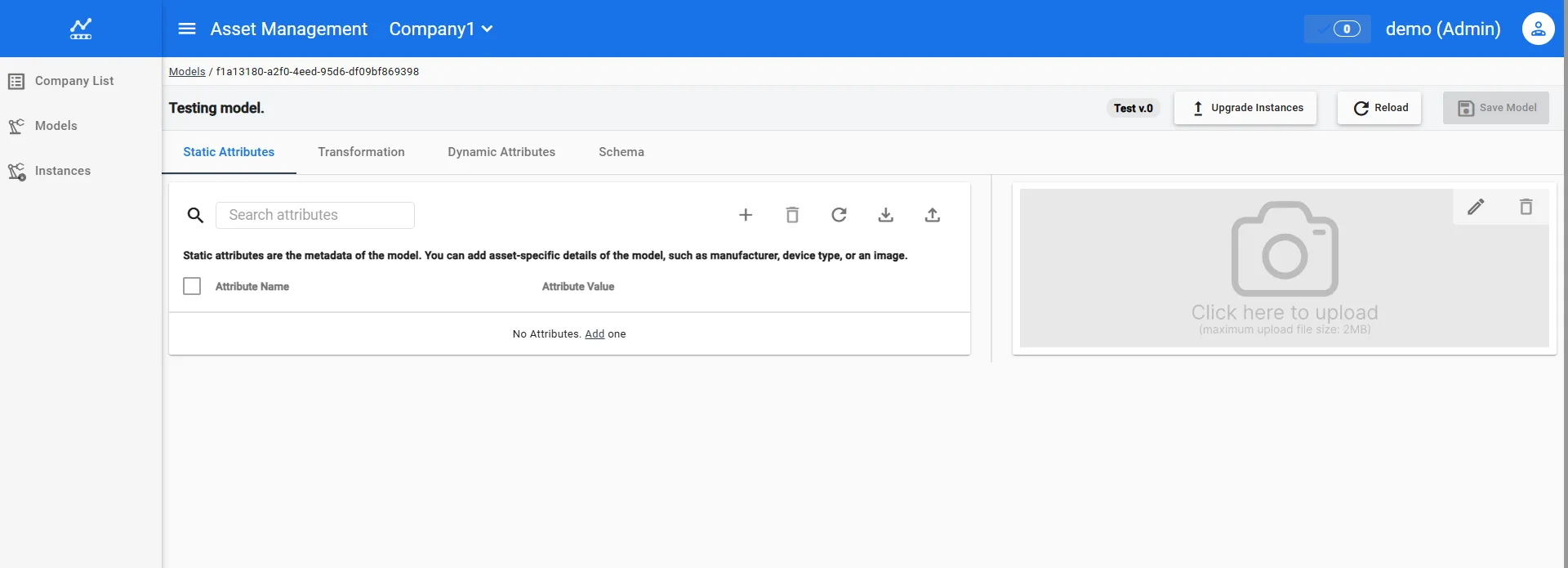Click the app logo in the top-left corner
This screenshot has width=1568, height=568.
[81, 29]
